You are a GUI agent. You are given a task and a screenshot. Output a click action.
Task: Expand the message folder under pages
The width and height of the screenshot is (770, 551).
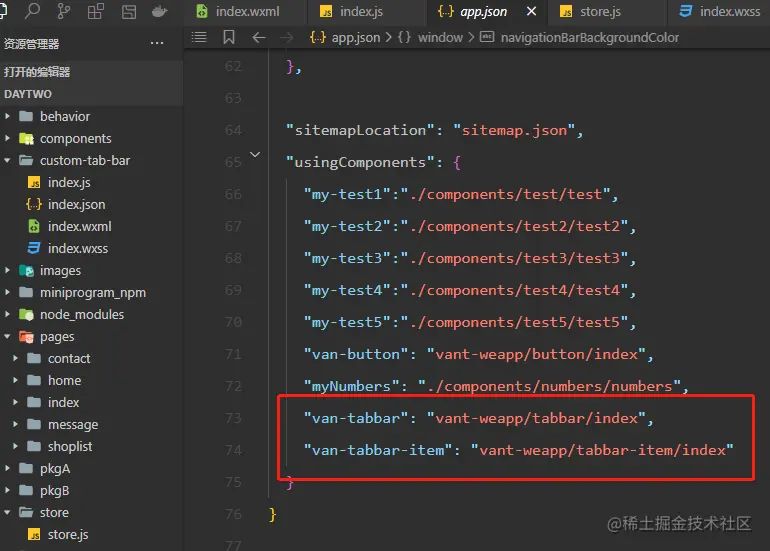pos(15,424)
